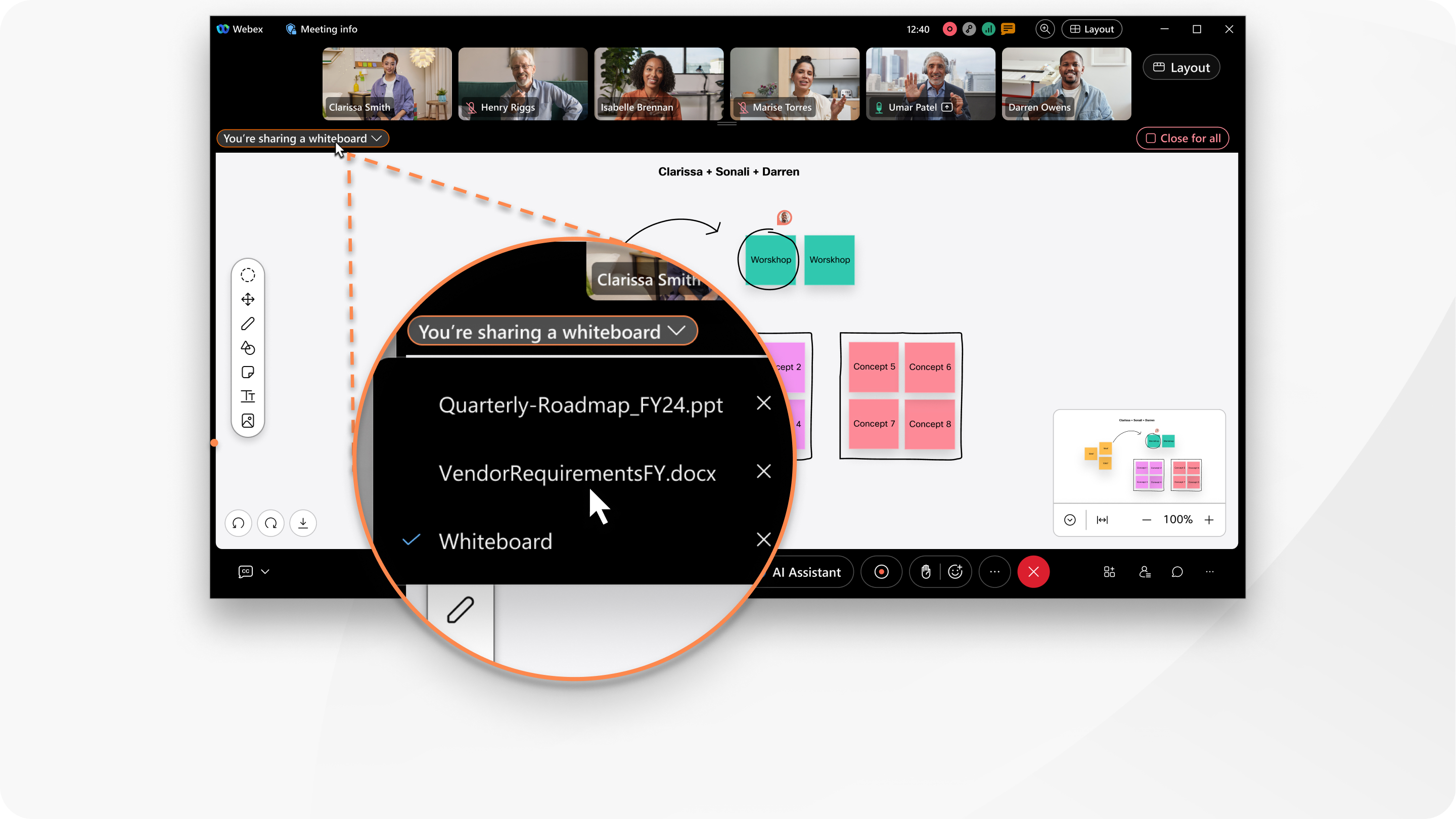Close Quarterly-Roadmap_FY24.ppt from sharing list
The image size is (1456, 819).
click(763, 404)
